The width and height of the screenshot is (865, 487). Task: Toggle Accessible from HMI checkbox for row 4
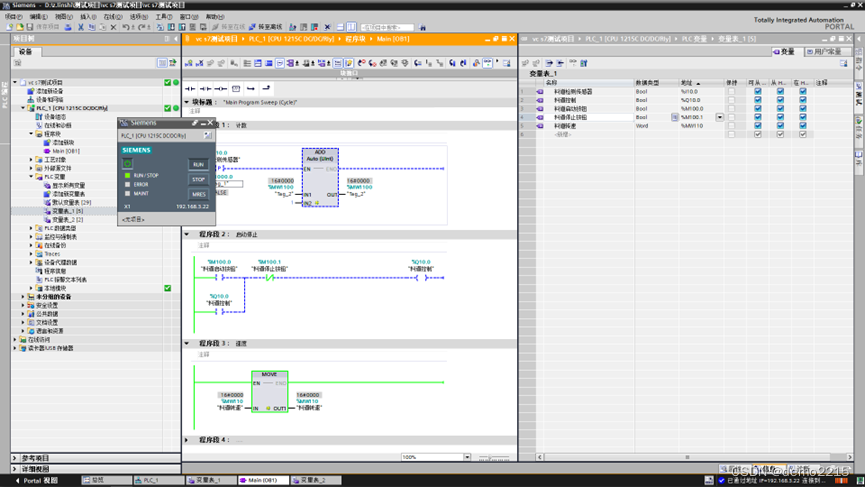point(757,117)
